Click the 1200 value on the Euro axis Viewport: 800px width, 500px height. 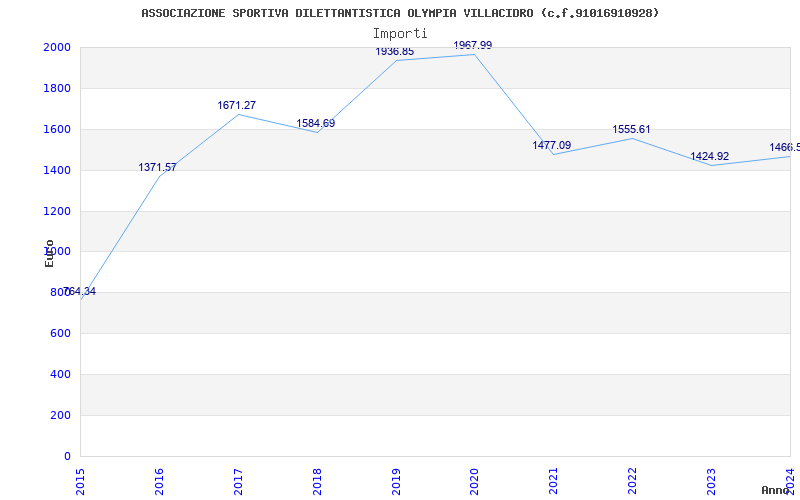[x=57, y=211]
